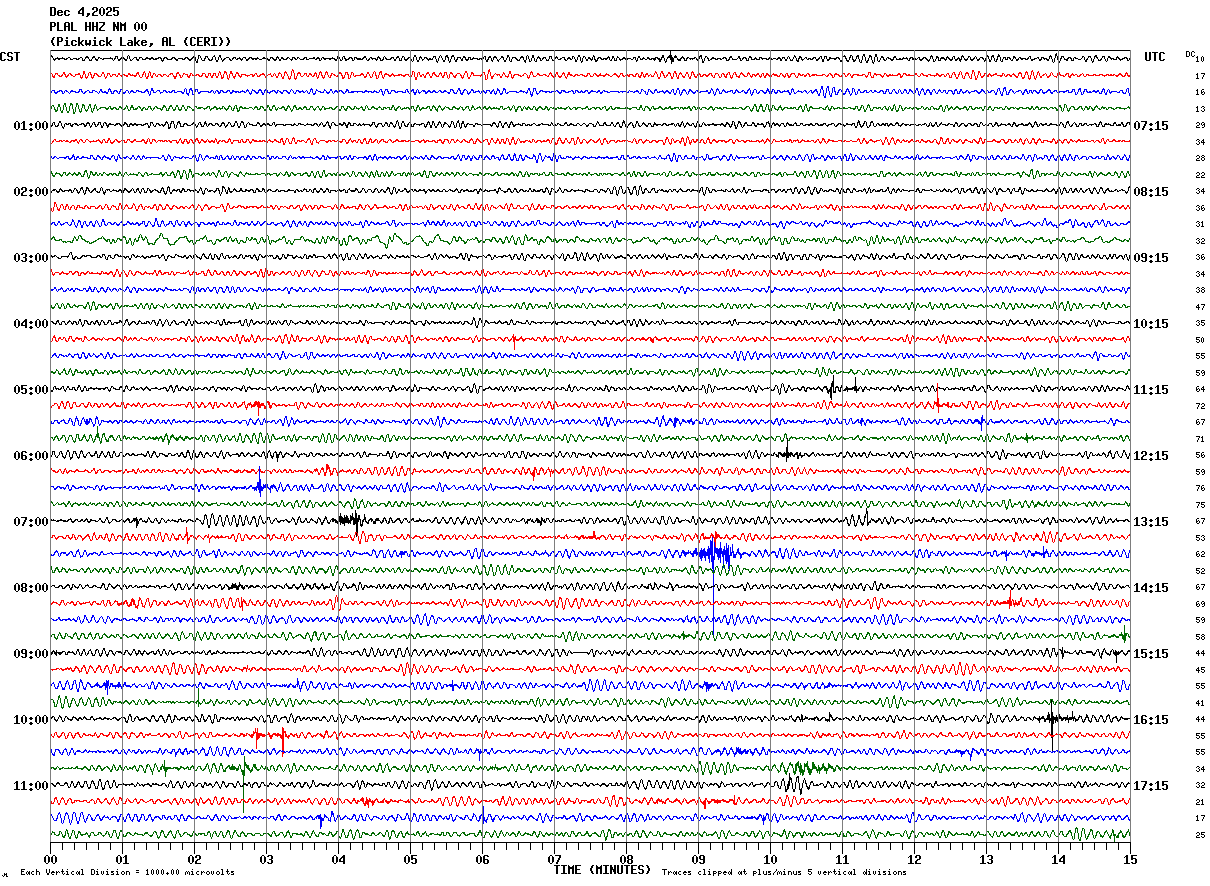Click the 07:15 UTC time label
The height and width of the screenshot is (886, 1210).
coord(1150,126)
